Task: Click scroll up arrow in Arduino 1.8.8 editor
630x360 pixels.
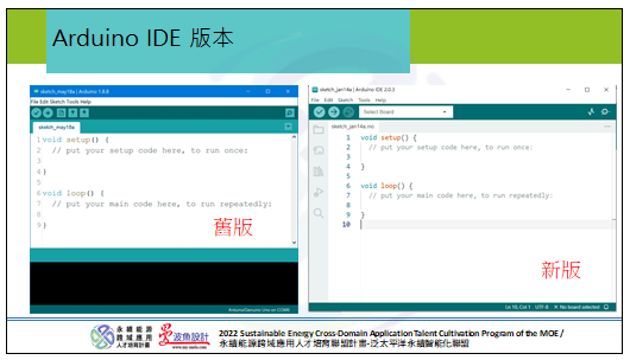Action: [294, 137]
